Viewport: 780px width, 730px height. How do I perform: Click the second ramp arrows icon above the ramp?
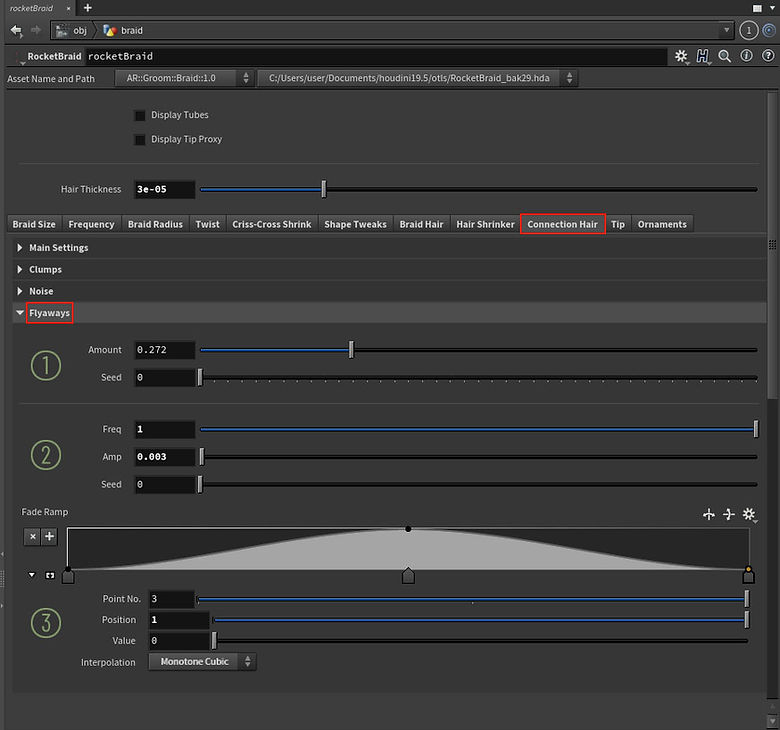tap(729, 514)
